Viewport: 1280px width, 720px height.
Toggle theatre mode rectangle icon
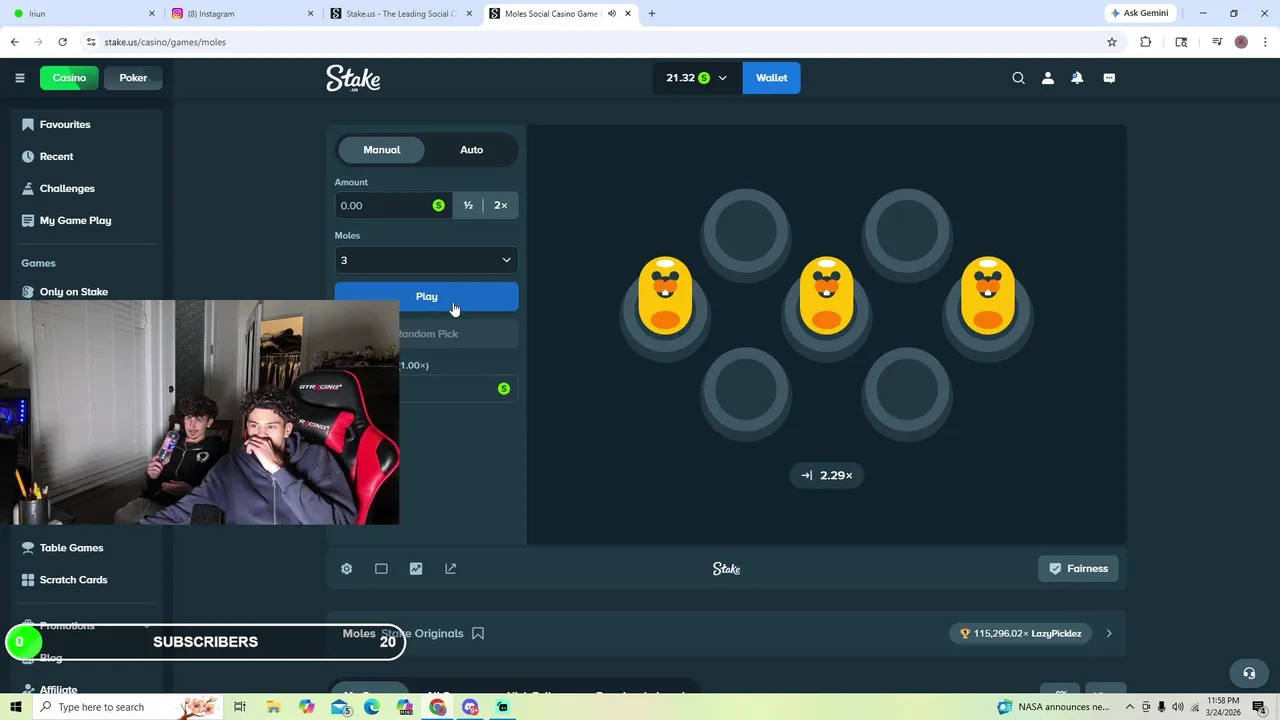point(381,568)
